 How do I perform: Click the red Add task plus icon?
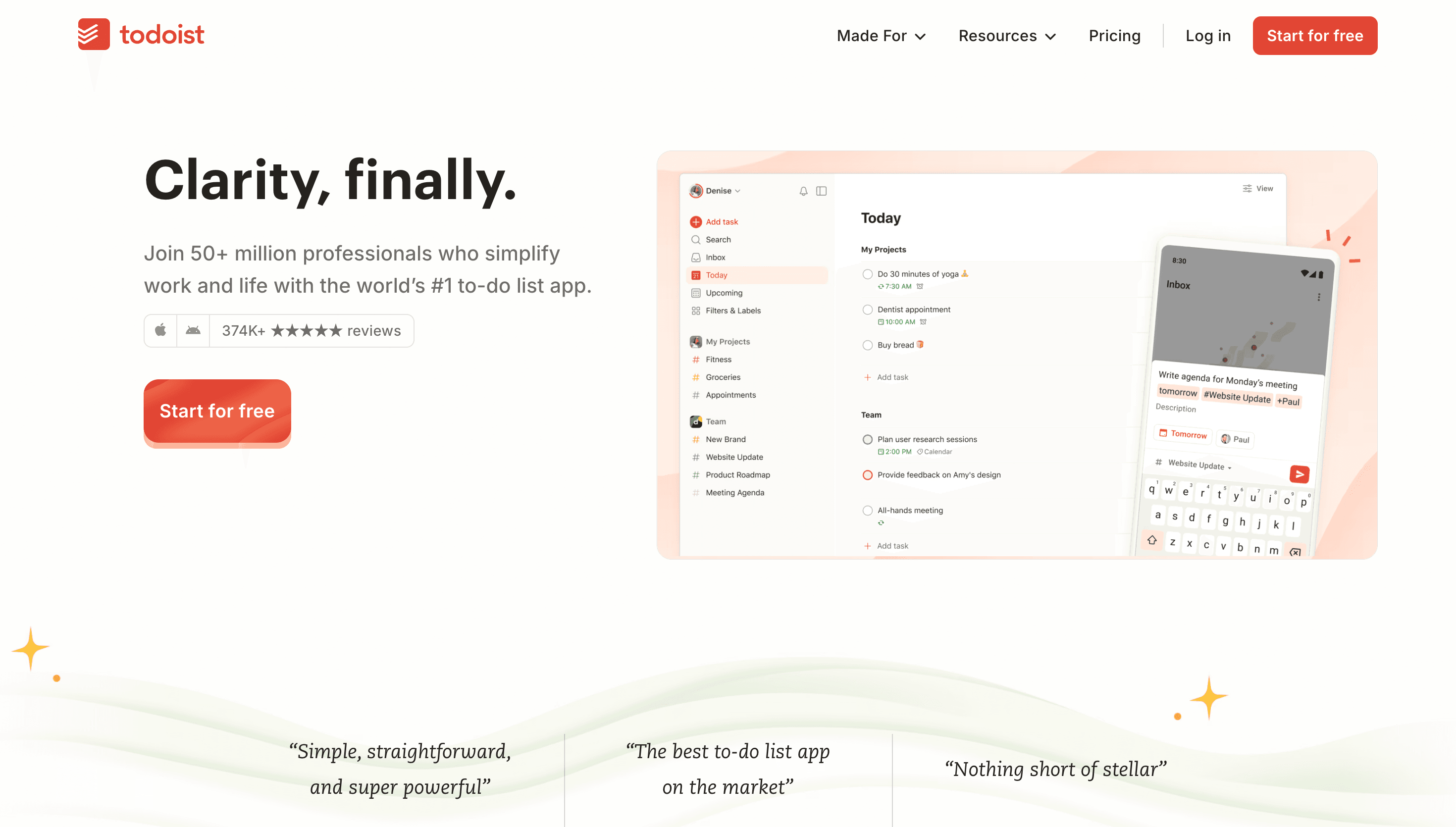tap(696, 221)
